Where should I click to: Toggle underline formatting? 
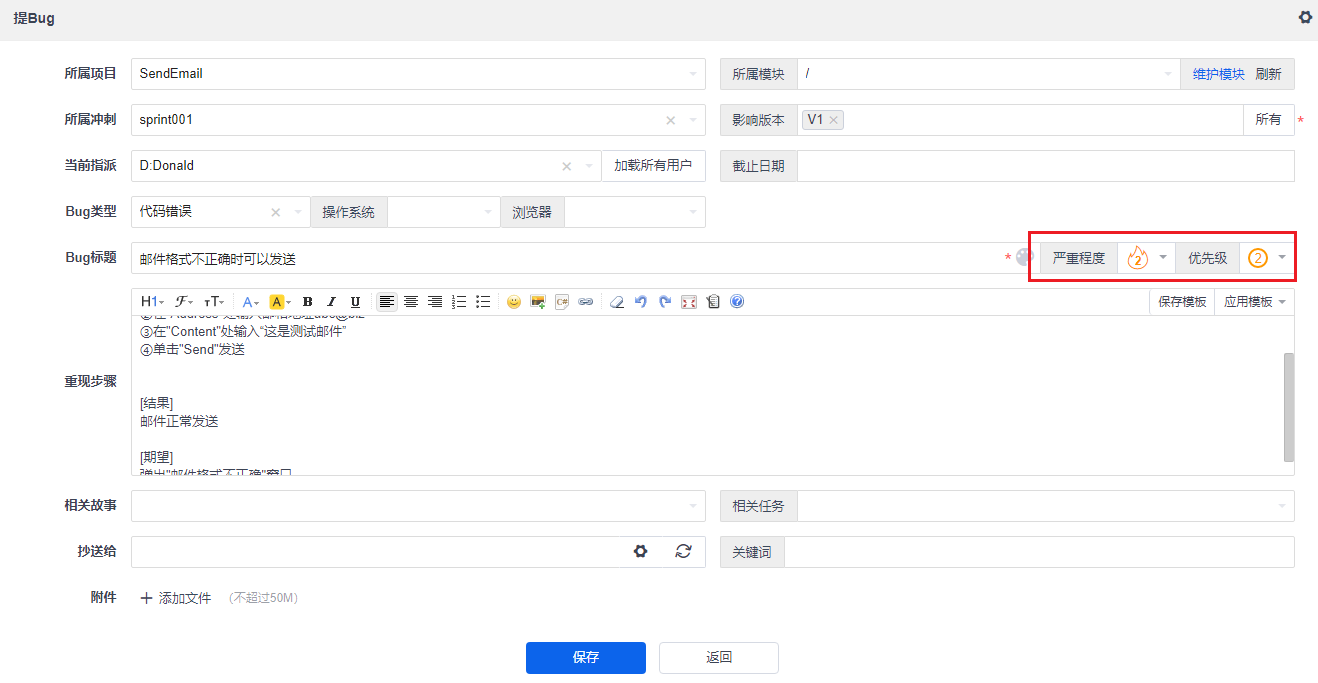coord(355,301)
